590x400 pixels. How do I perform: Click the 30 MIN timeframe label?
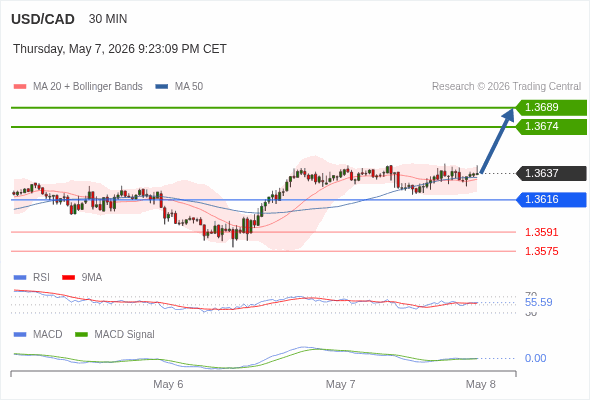pyautogui.click(x=108, y=19)
